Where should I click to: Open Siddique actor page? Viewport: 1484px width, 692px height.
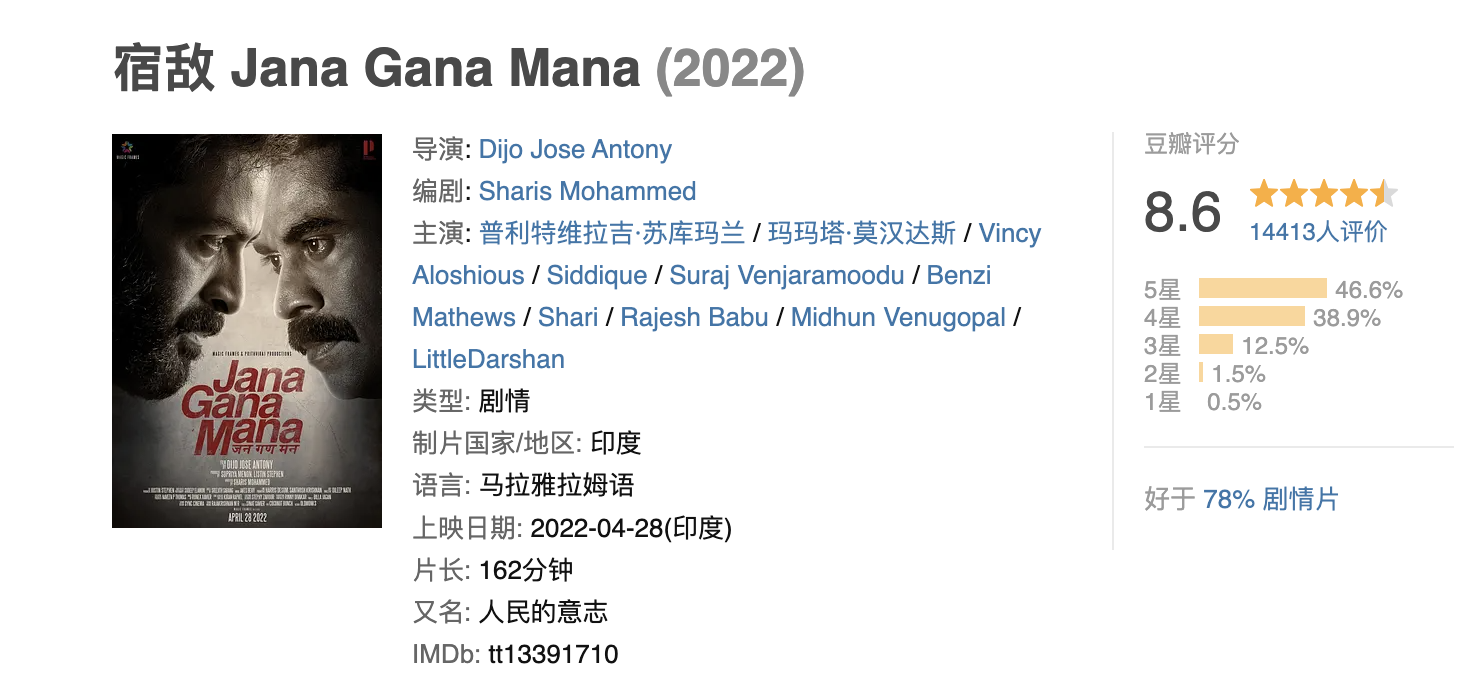[x=595, y=276]
